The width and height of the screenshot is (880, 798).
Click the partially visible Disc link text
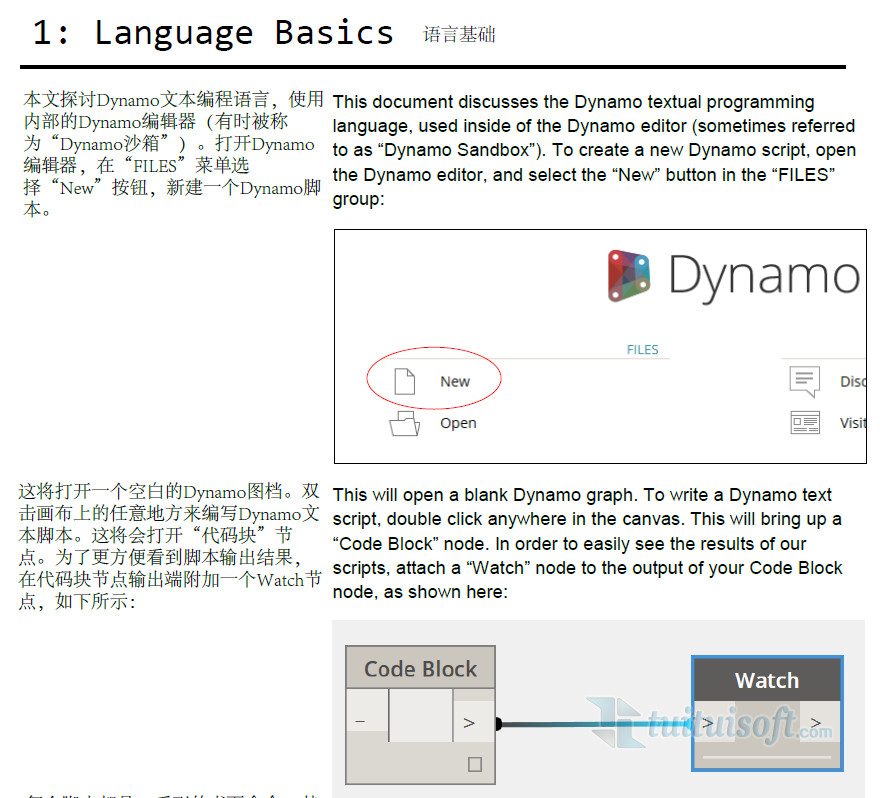coord(852,381)
